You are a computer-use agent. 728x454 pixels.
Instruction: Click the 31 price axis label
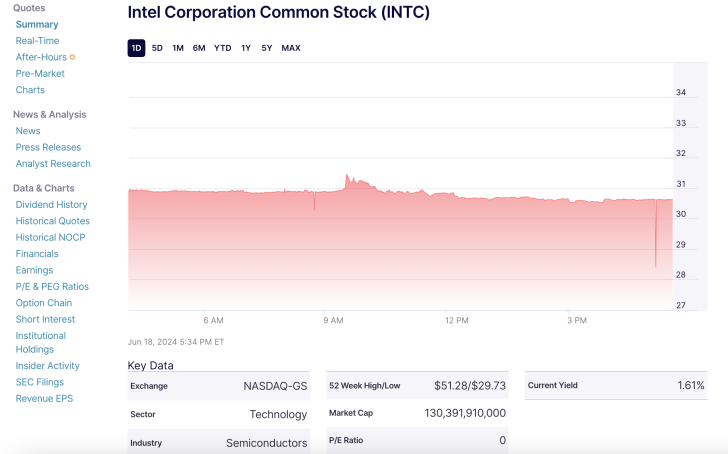point(681,184)
